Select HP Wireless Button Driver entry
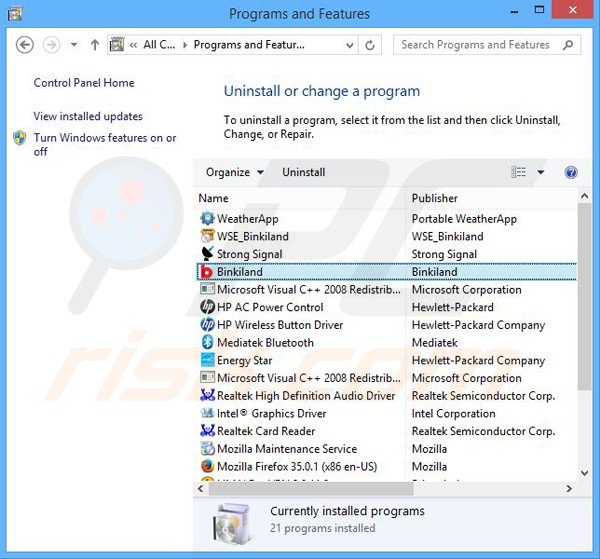The image size is (600, 559). 280,325
